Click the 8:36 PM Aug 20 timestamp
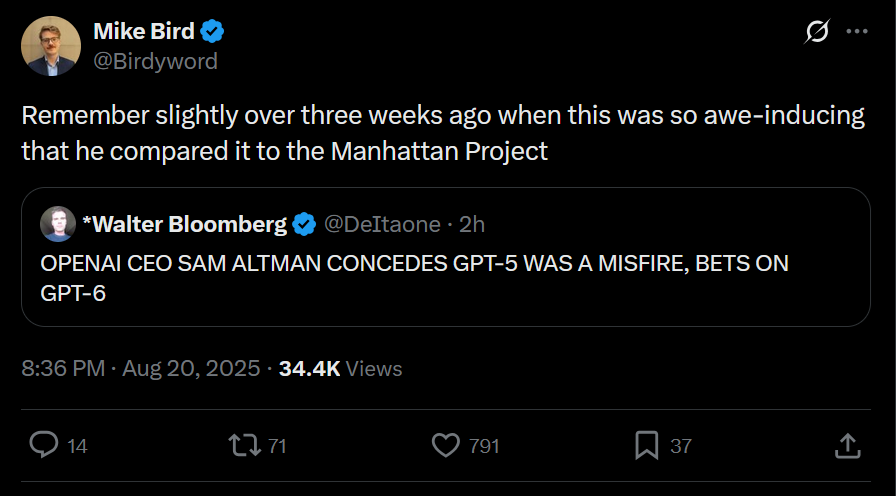The image size is (896, 496). 140,368
